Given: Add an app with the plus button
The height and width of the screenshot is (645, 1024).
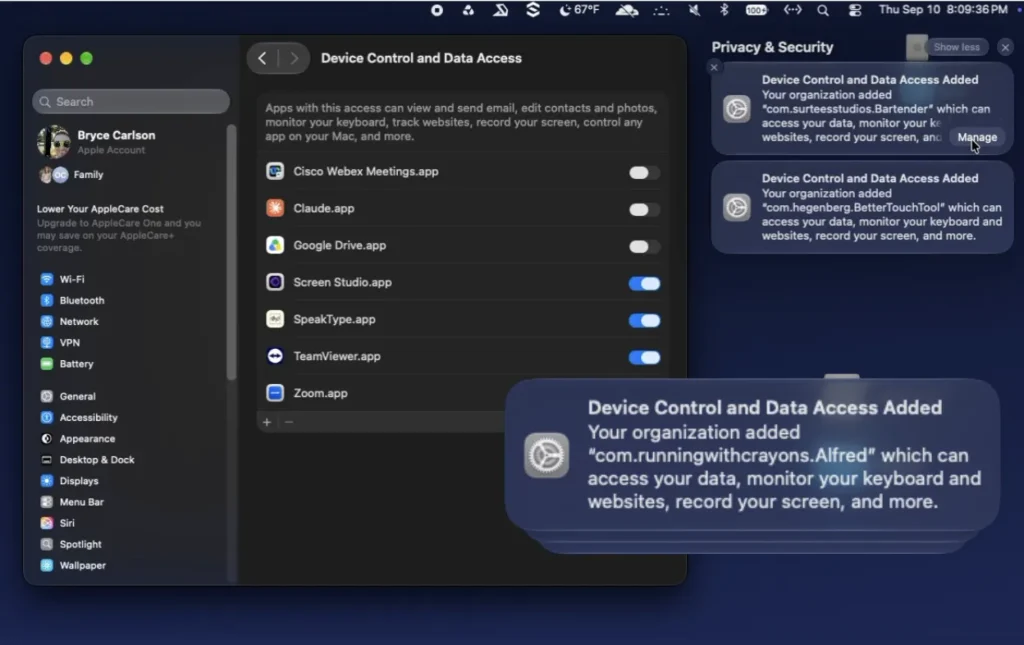Looking at the screenshot, I should tap(266, 422).
